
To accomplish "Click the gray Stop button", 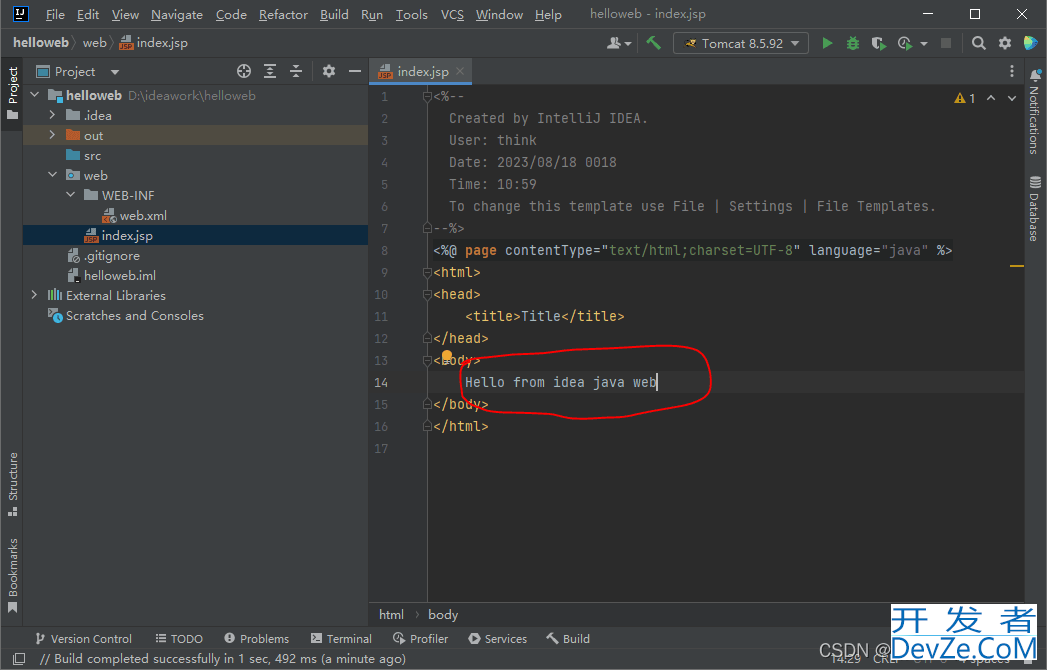I will [x=946, y=43].
